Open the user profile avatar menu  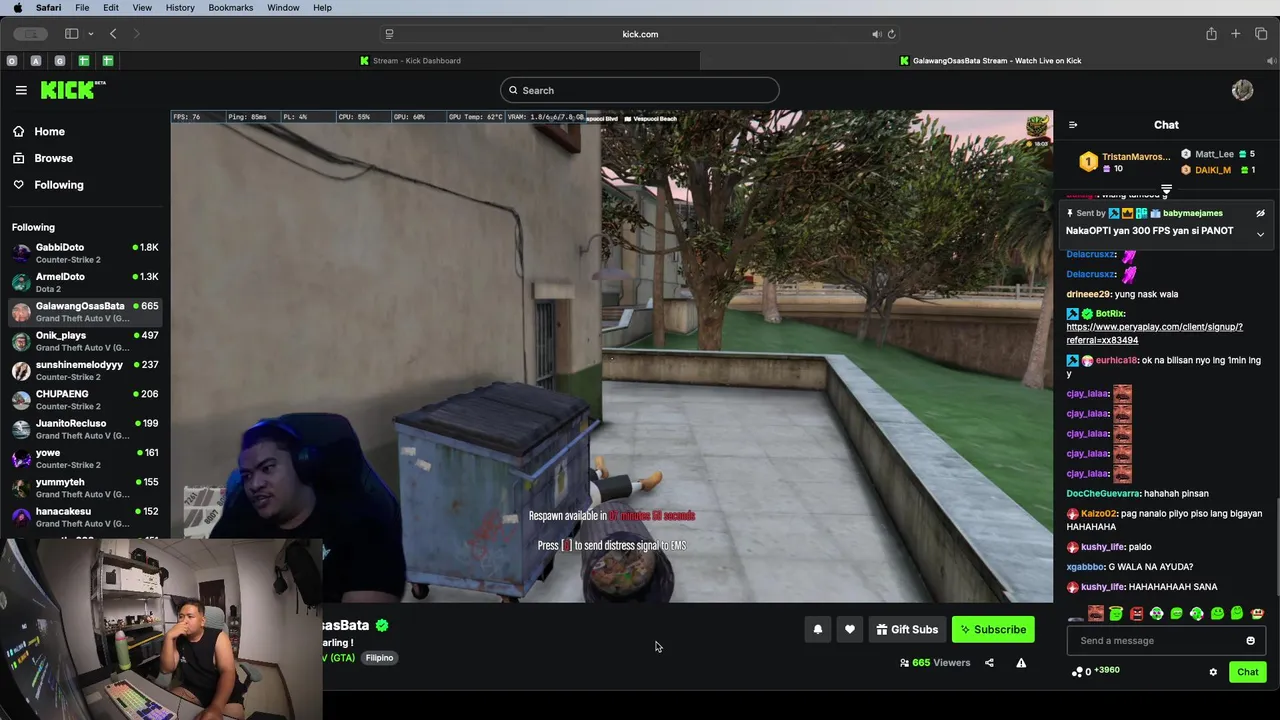pyautogui.click(x=1242, y=90)
